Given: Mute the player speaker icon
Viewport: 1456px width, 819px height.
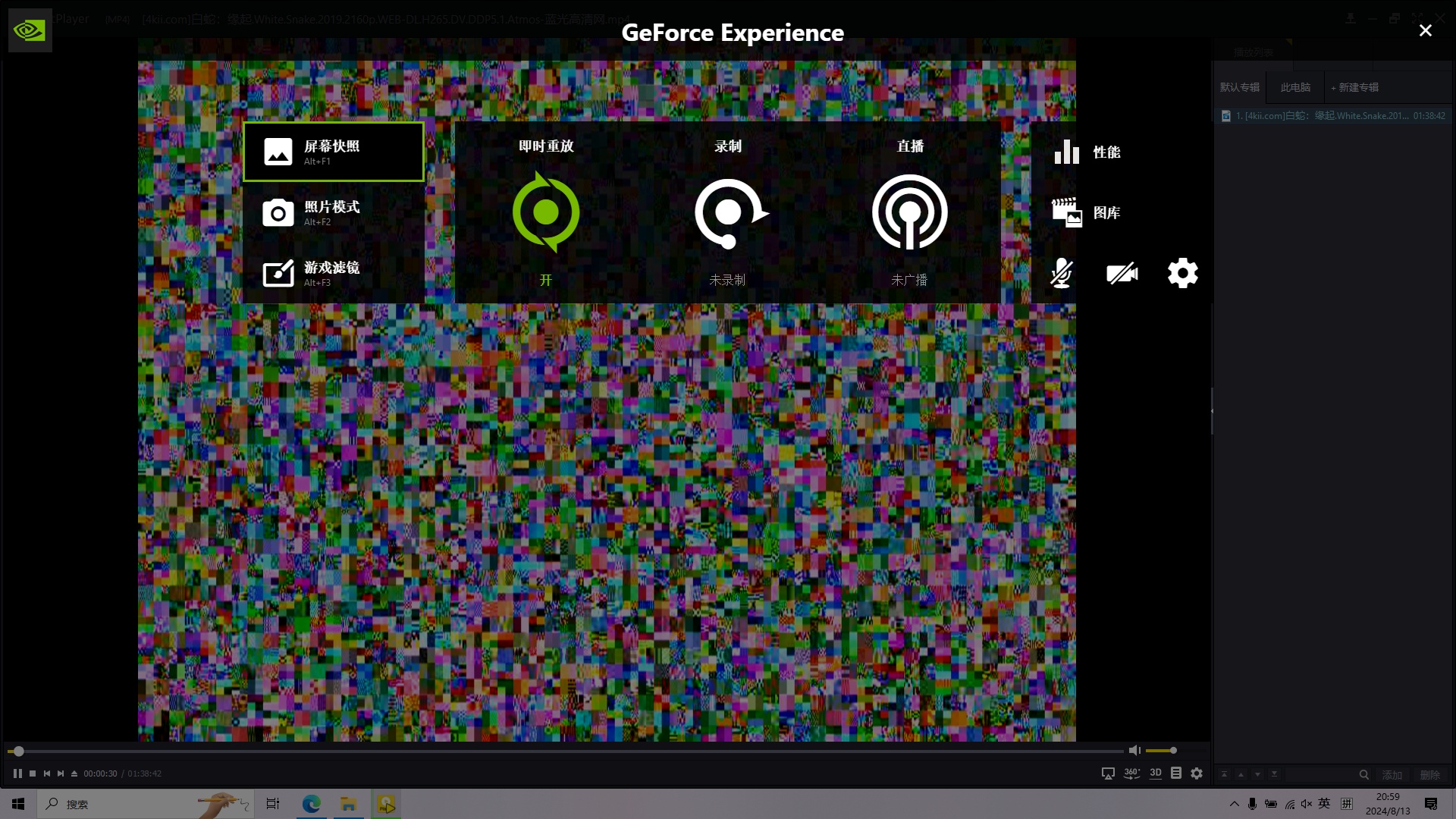Looking at the screenshot, I should (x=1134, y=750).
